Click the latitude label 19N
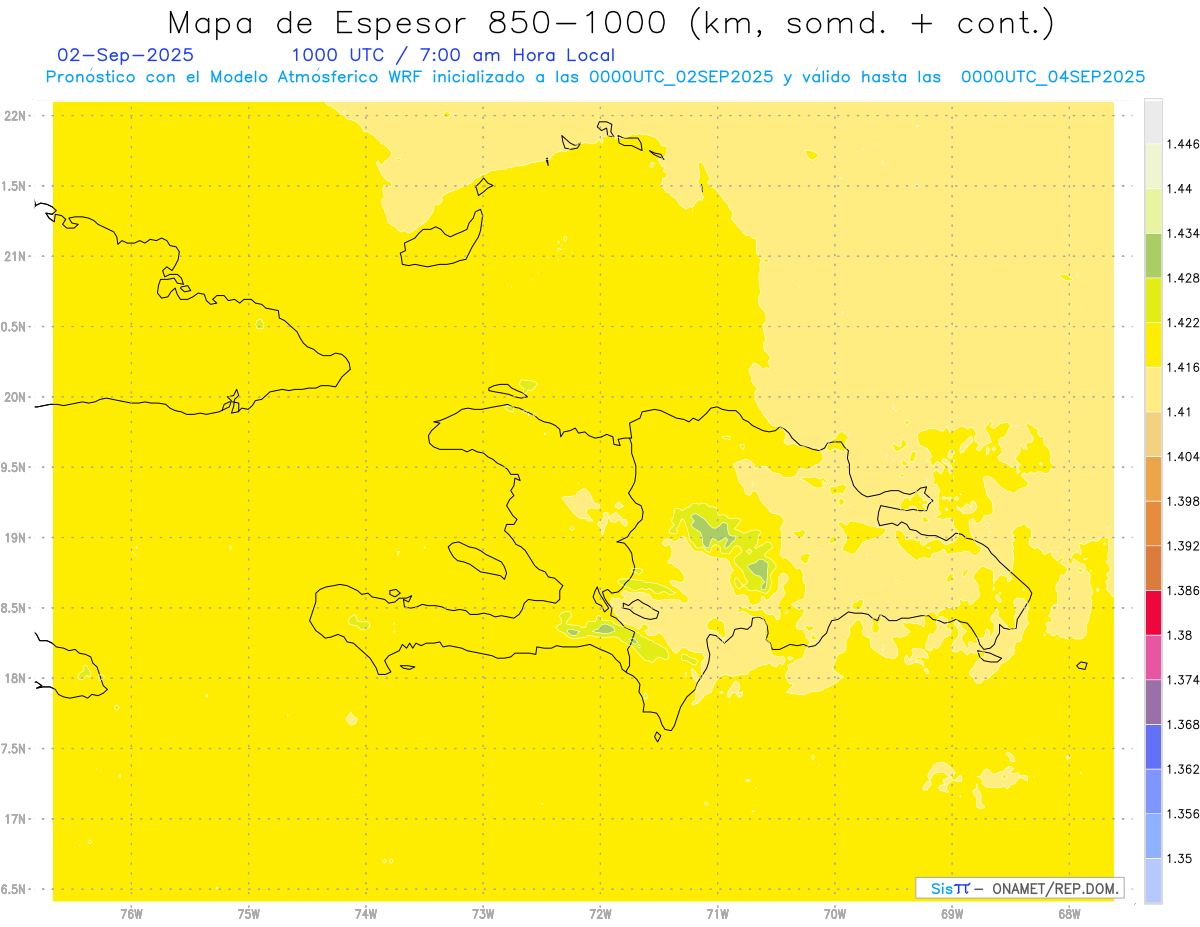This screenshot has height=927, width=1200. (x=15, y=538)
